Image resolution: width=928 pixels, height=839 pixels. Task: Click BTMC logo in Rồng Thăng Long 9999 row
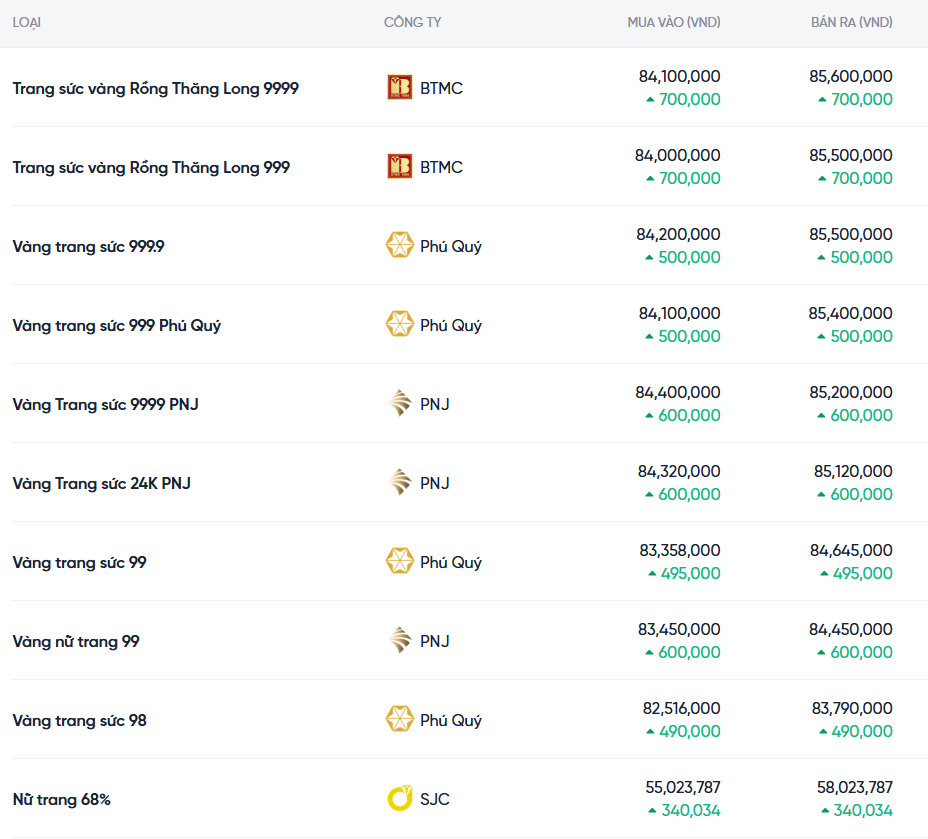(399, 88)
